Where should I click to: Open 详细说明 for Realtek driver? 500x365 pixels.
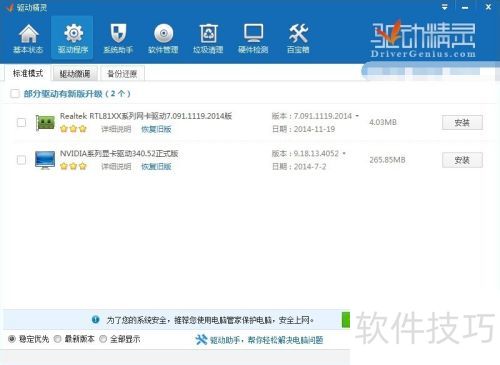click(x=116, y=129)
